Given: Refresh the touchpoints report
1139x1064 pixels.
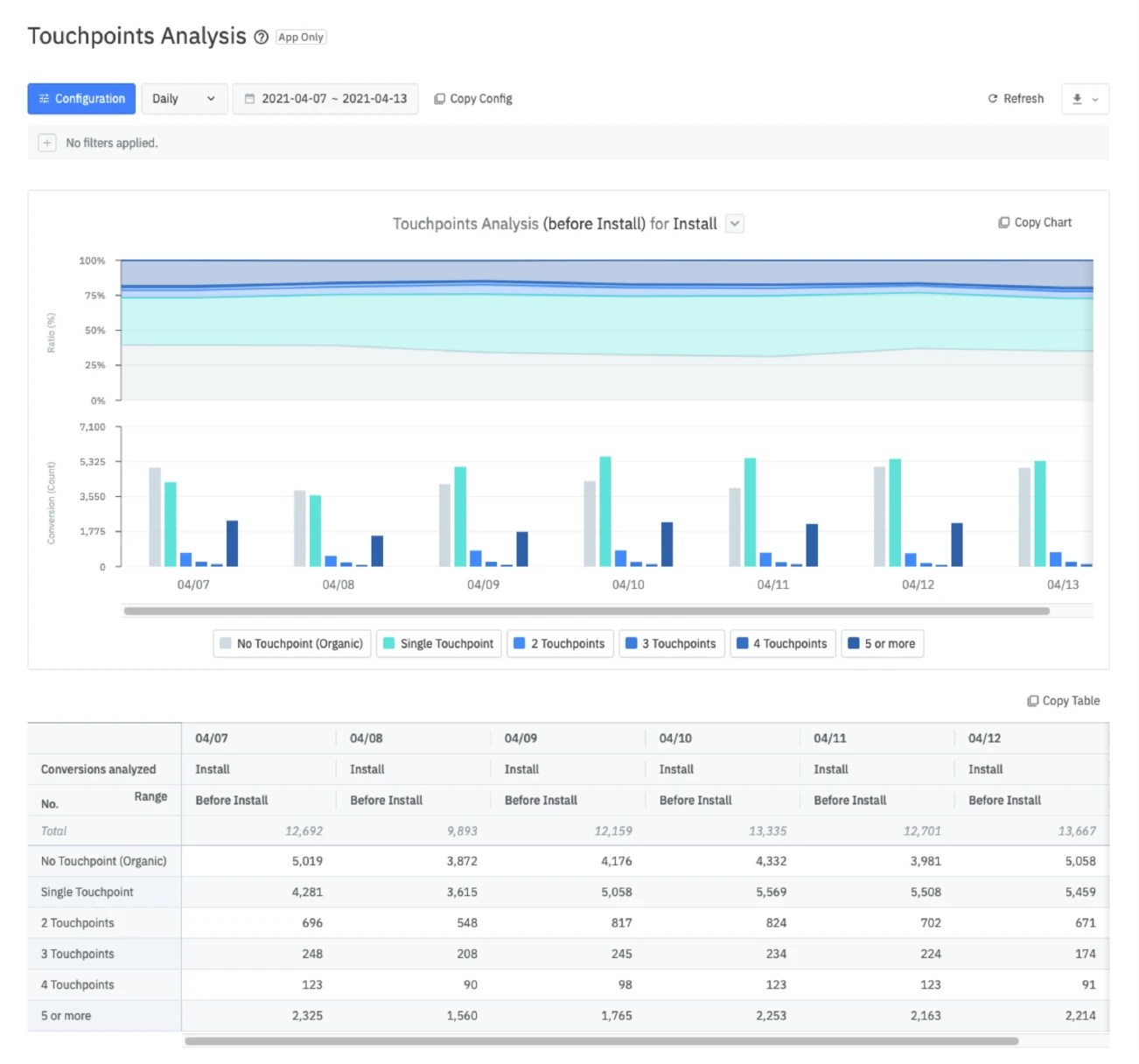Looking at the screenshot, I should coord(1016,99).
